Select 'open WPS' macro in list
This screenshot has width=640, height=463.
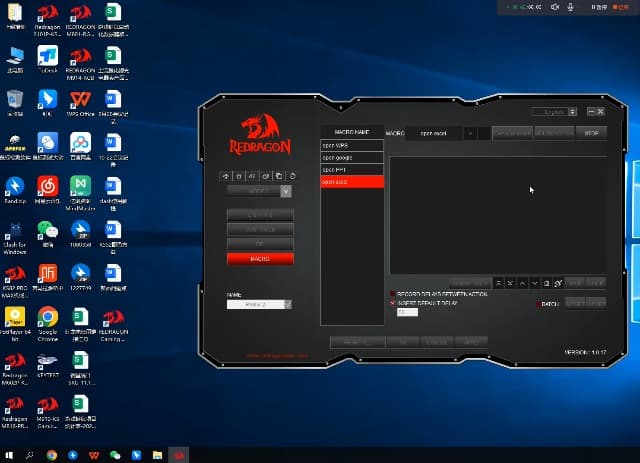click(x=352, y=145)
